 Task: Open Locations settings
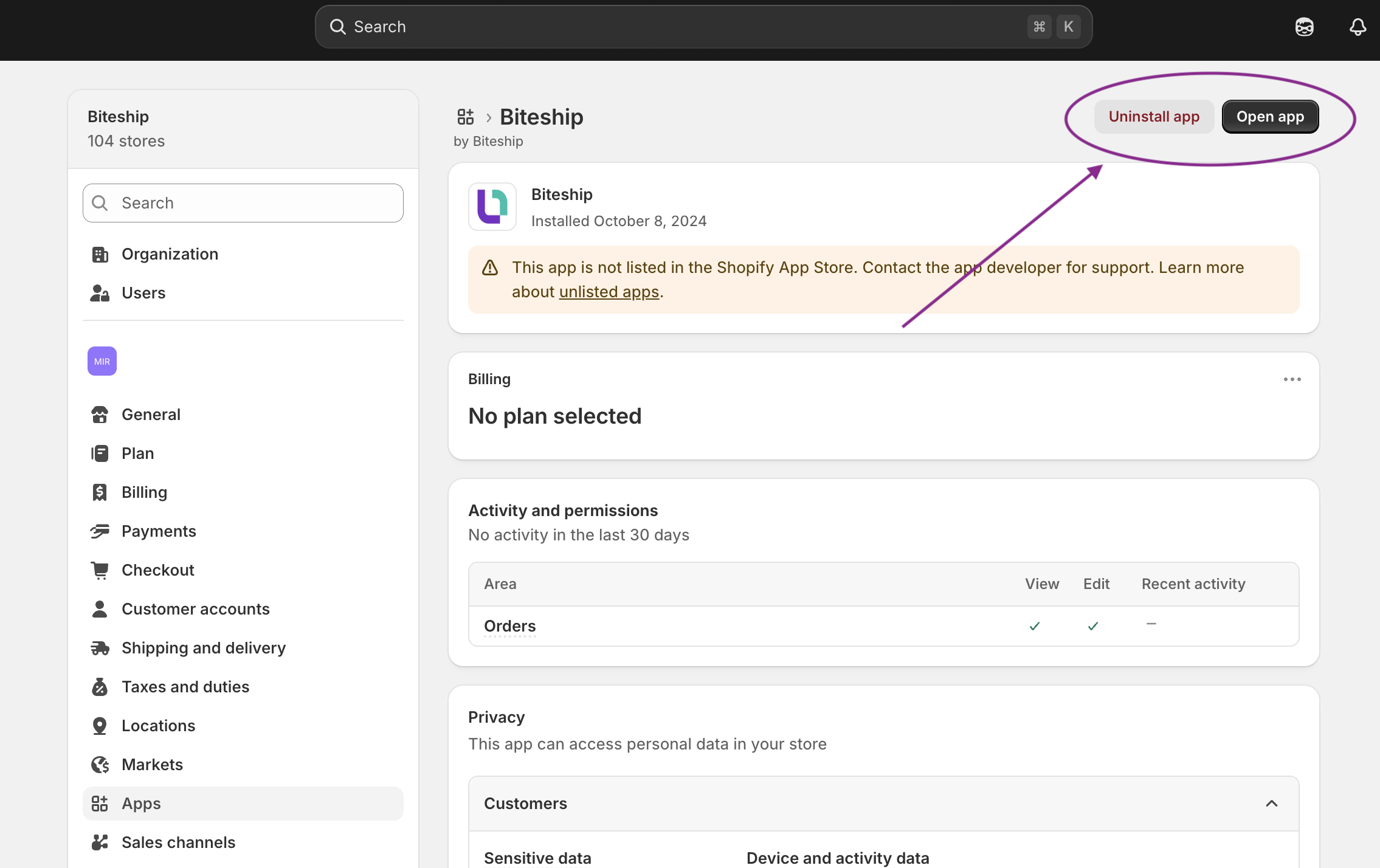(x=243, y=726)
